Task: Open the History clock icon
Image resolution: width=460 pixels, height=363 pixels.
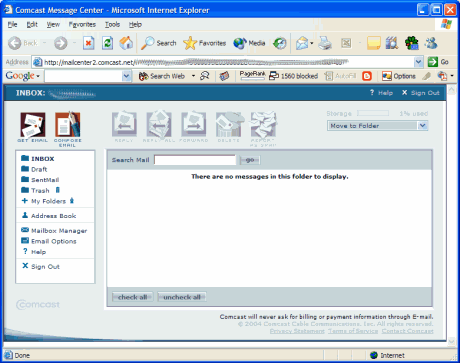Action: coord(280,43)
